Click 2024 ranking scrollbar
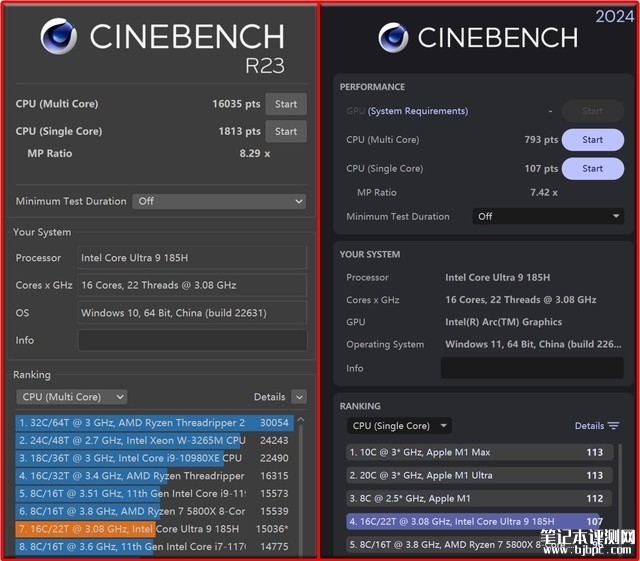The image size is (640, 561). [x=620, y=498]
